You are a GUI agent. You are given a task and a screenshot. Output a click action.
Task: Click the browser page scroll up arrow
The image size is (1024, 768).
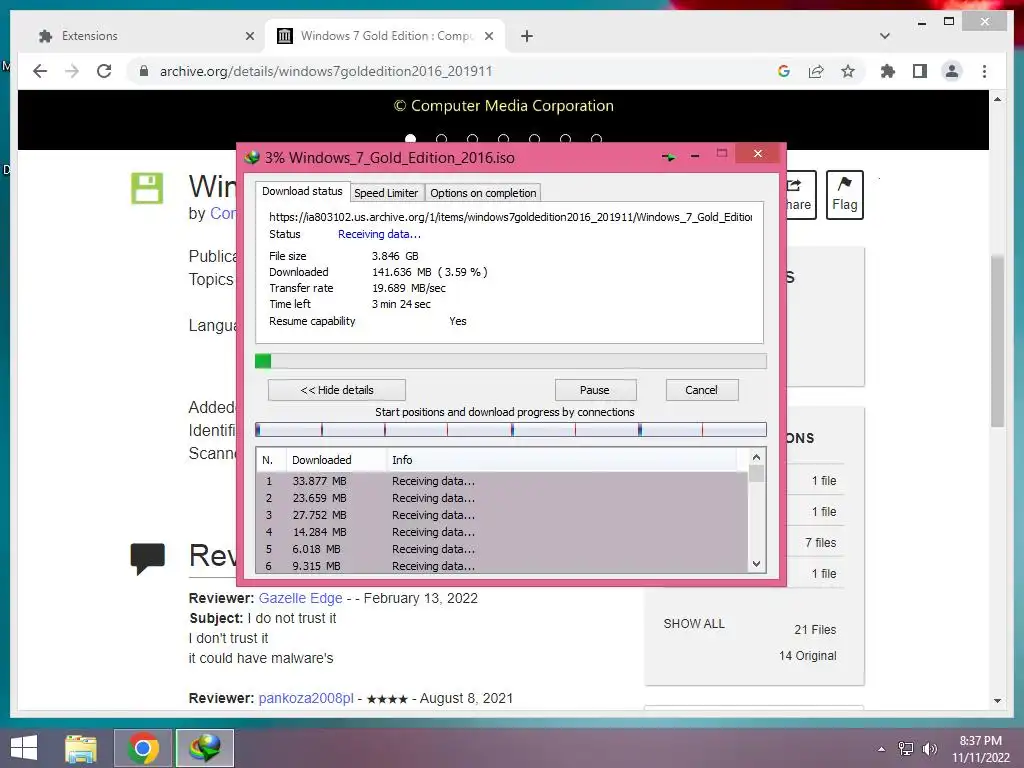997,99
